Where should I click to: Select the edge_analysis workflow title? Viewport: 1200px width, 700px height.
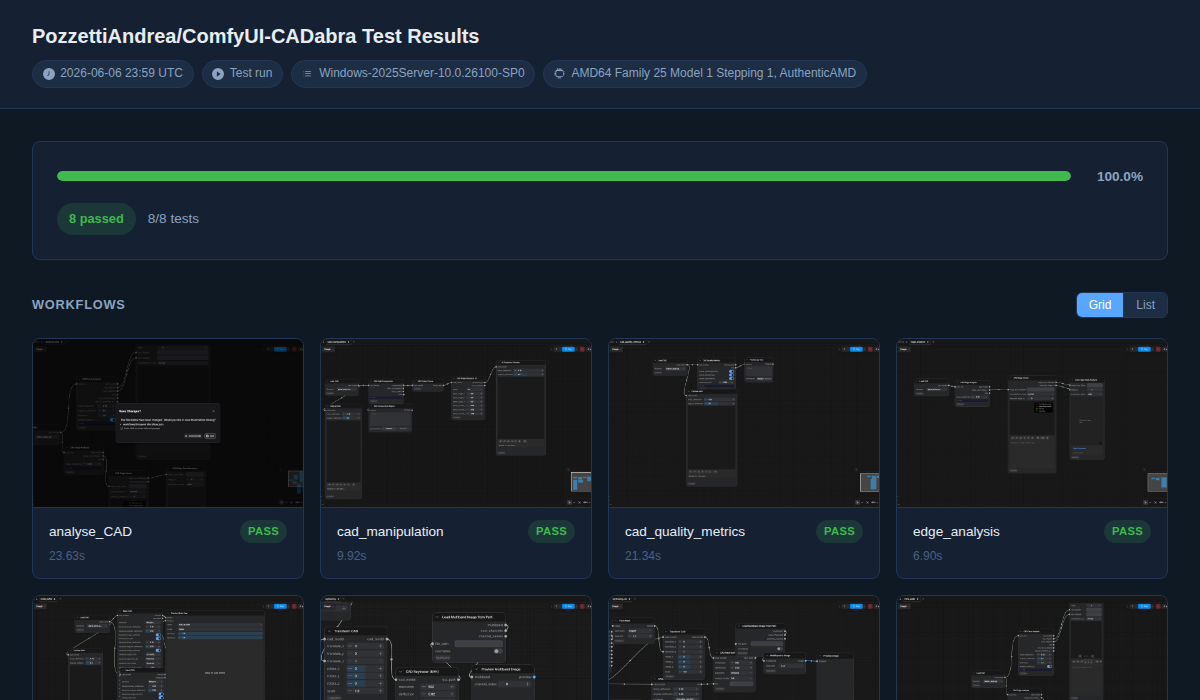956,532
